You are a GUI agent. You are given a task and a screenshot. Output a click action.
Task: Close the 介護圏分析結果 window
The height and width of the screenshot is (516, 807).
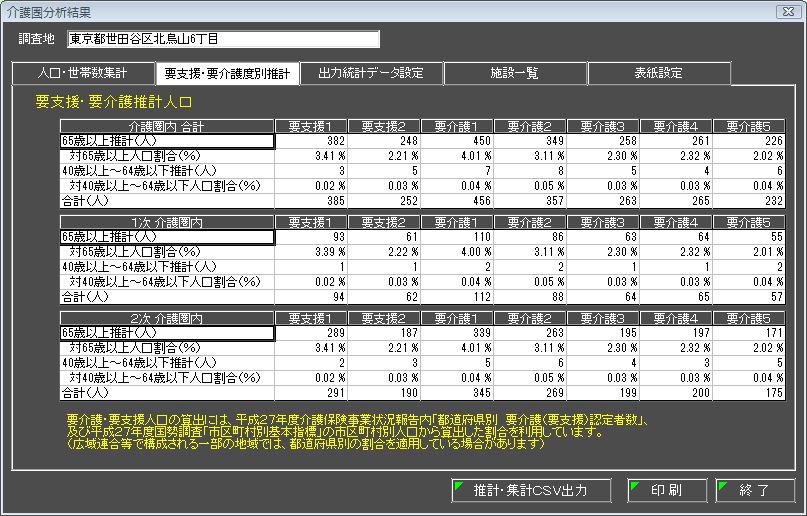point(783,12)
